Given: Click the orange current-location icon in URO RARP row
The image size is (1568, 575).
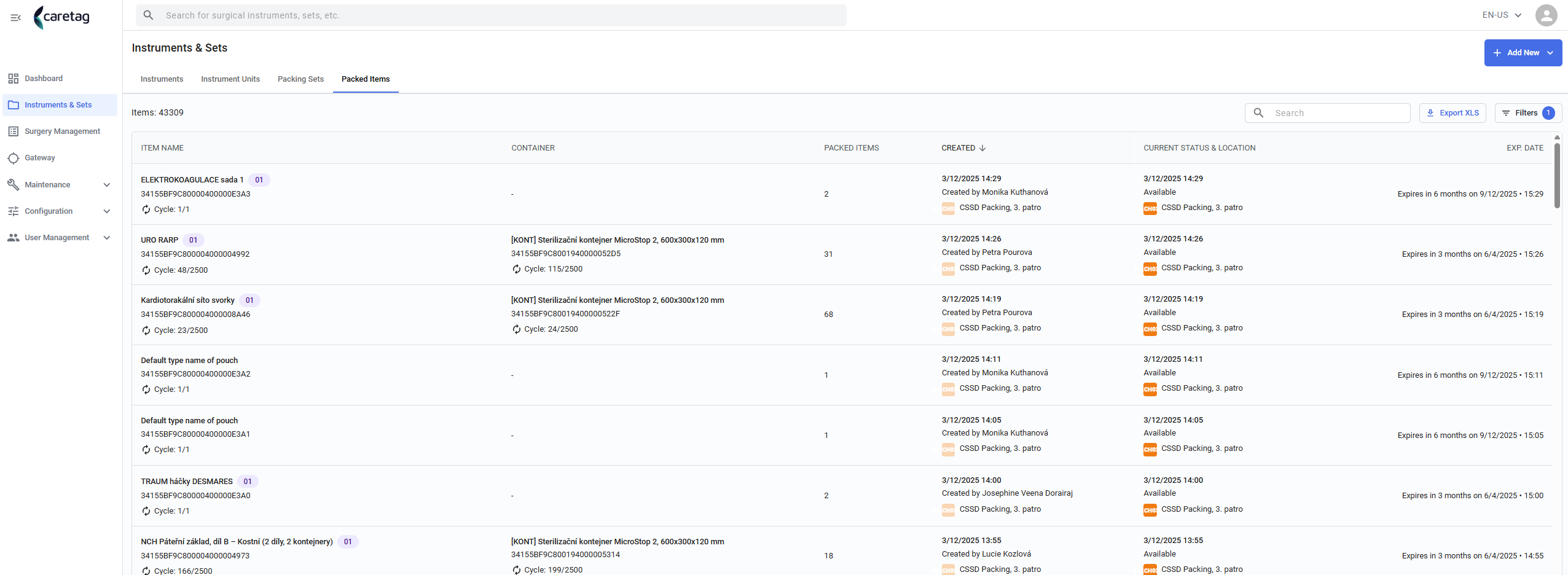Looking at the screenshot, I should 1150,268.
